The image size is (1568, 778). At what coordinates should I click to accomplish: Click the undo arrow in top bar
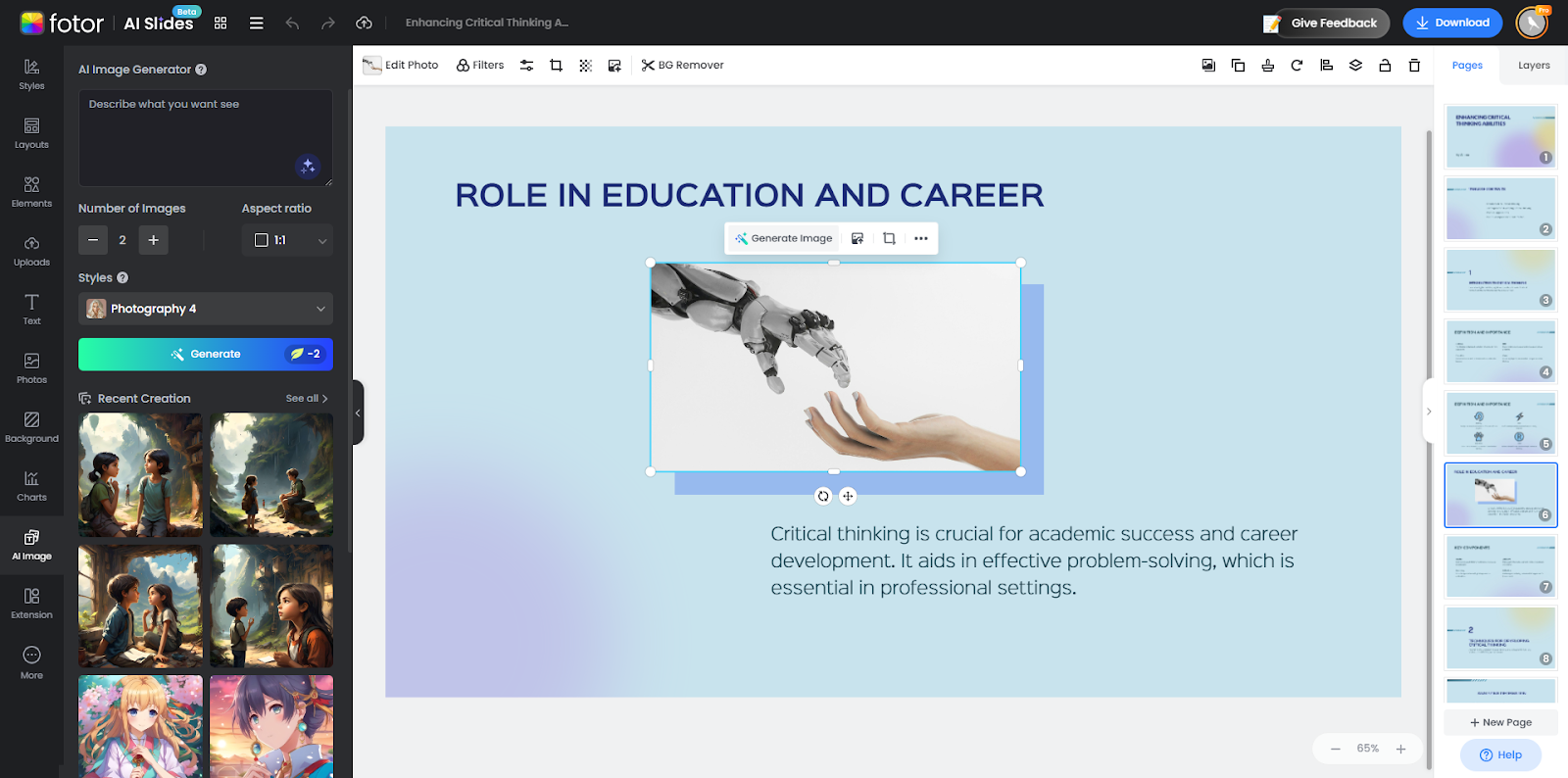(x=292, y=23)
